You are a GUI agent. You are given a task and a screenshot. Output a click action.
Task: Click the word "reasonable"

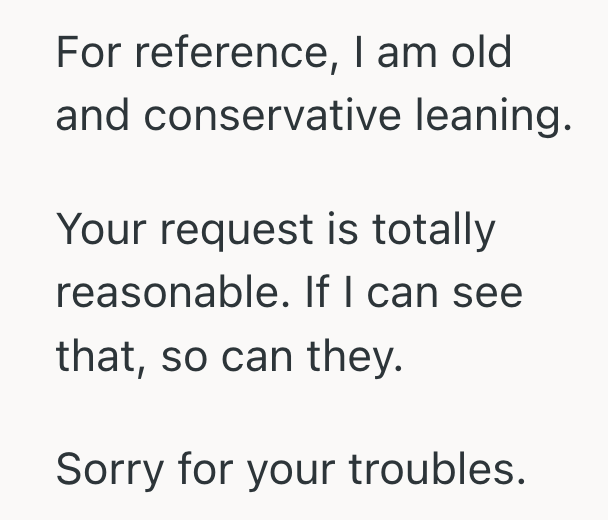pos(163,294)
